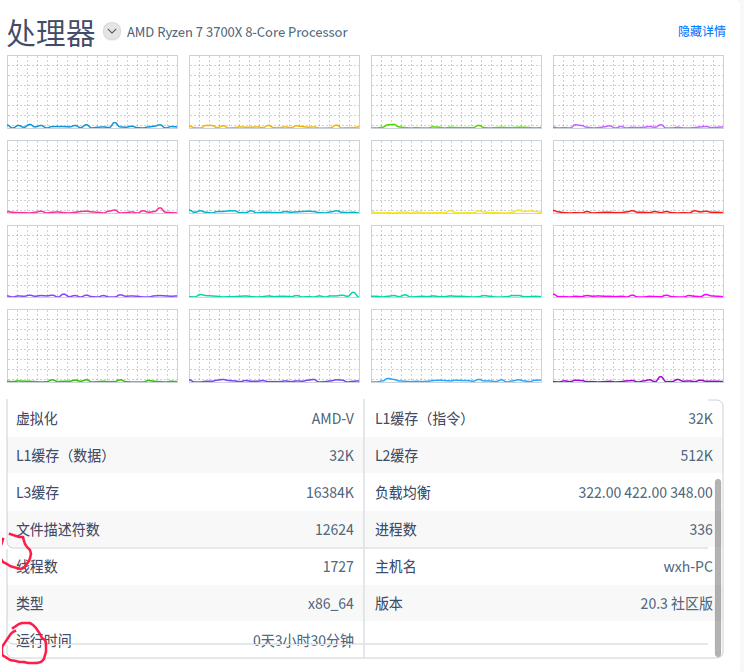The width and height of the screenshot is (744, 672).
Task: Click the details panel vertical scrollbar
Action: (x=718, y=568)
